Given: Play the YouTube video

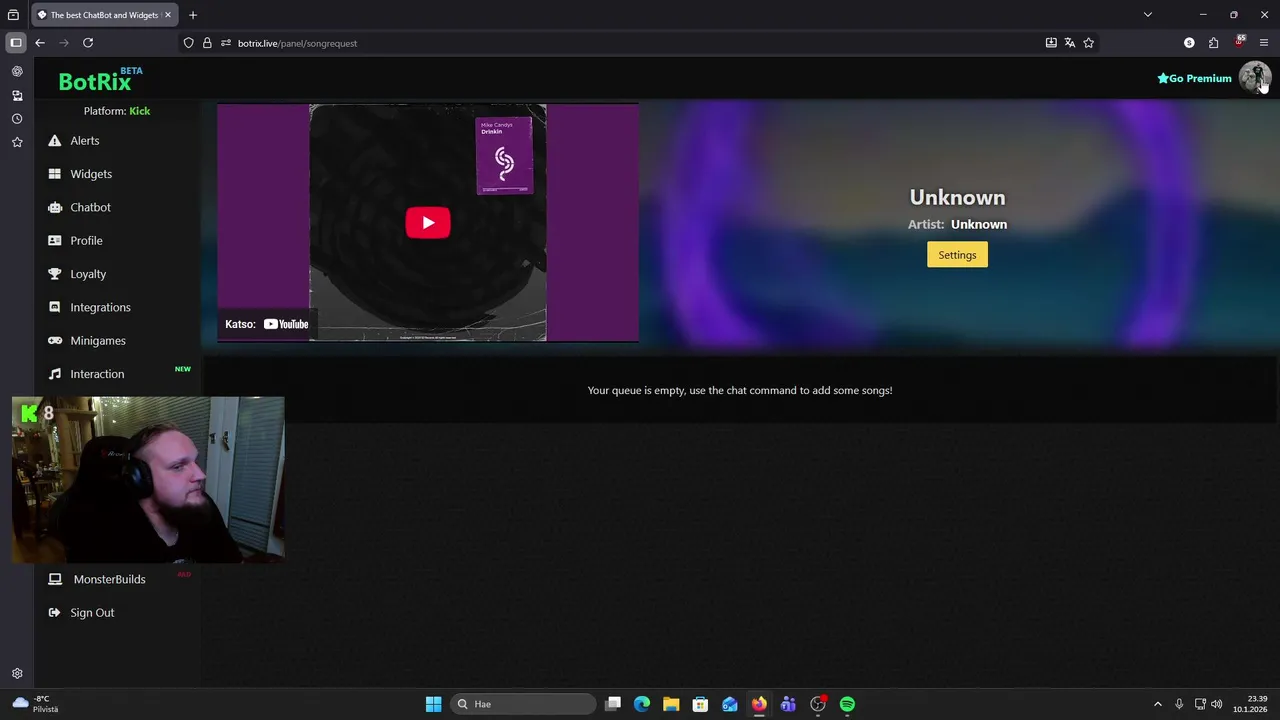Looking at the screenshot, I should (428, 223).
